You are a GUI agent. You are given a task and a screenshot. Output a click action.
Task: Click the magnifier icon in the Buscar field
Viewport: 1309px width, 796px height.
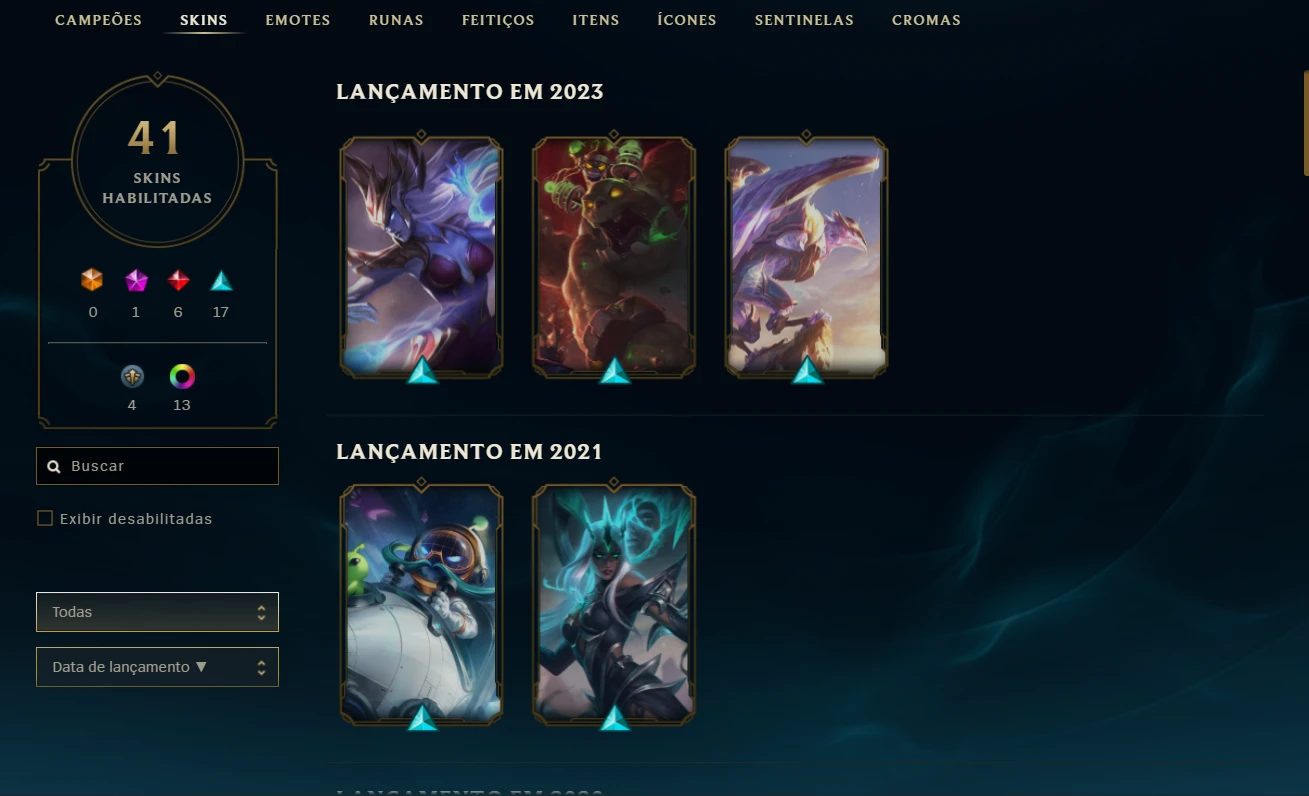54,467
